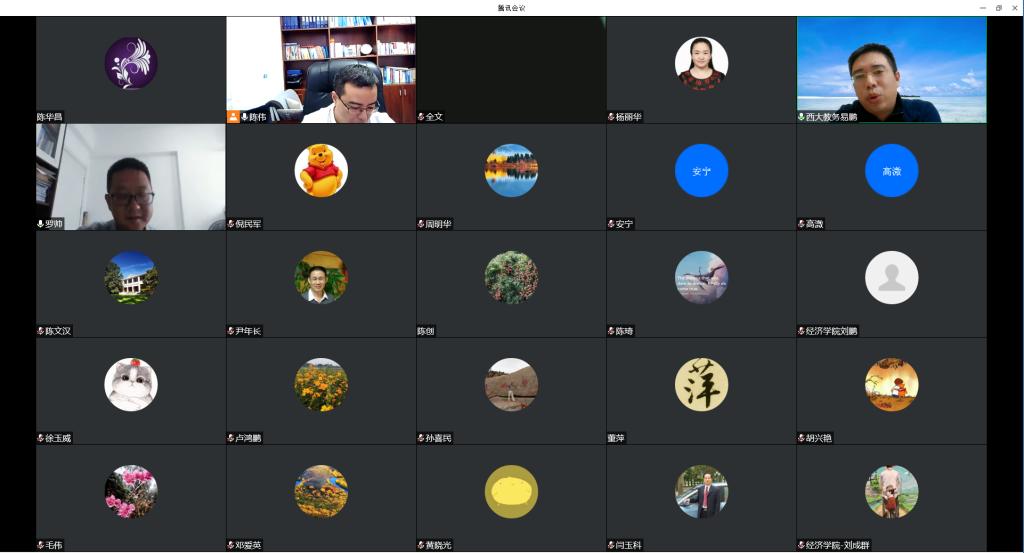Select the blue 高激 avatar circle

point(891,171)
